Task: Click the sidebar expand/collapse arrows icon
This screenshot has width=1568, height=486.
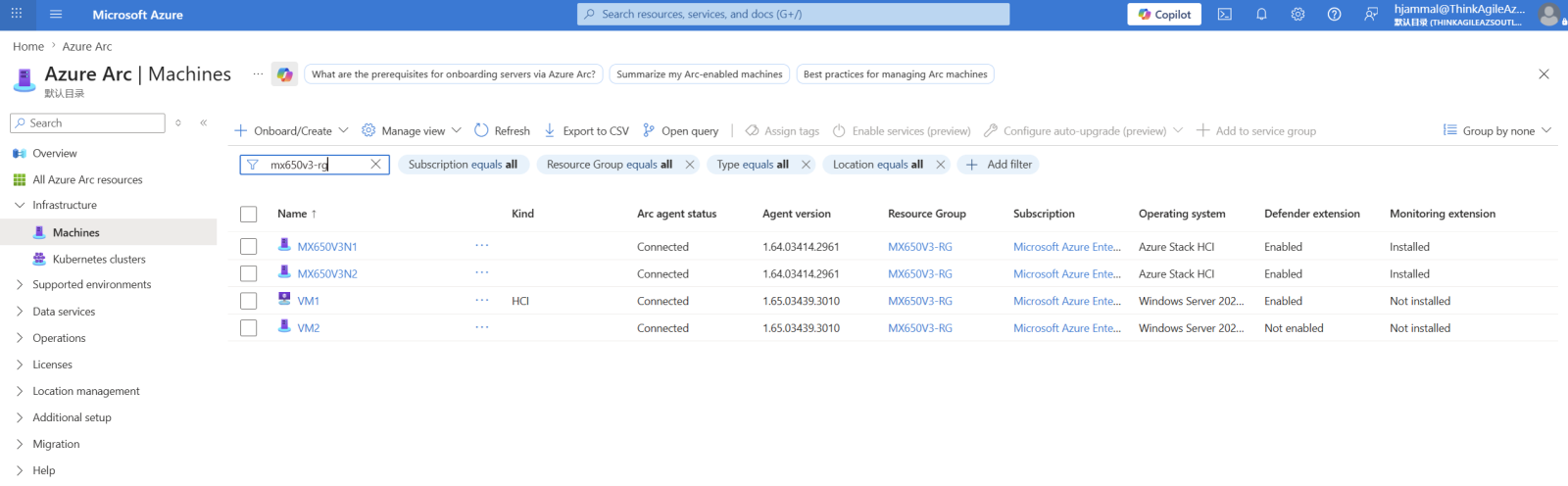Action: (177, 122)
